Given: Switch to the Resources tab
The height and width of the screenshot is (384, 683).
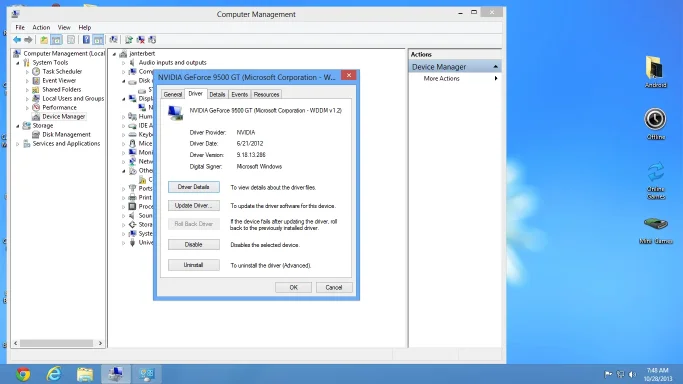Looking at the screenshot, I should (266, 94).
